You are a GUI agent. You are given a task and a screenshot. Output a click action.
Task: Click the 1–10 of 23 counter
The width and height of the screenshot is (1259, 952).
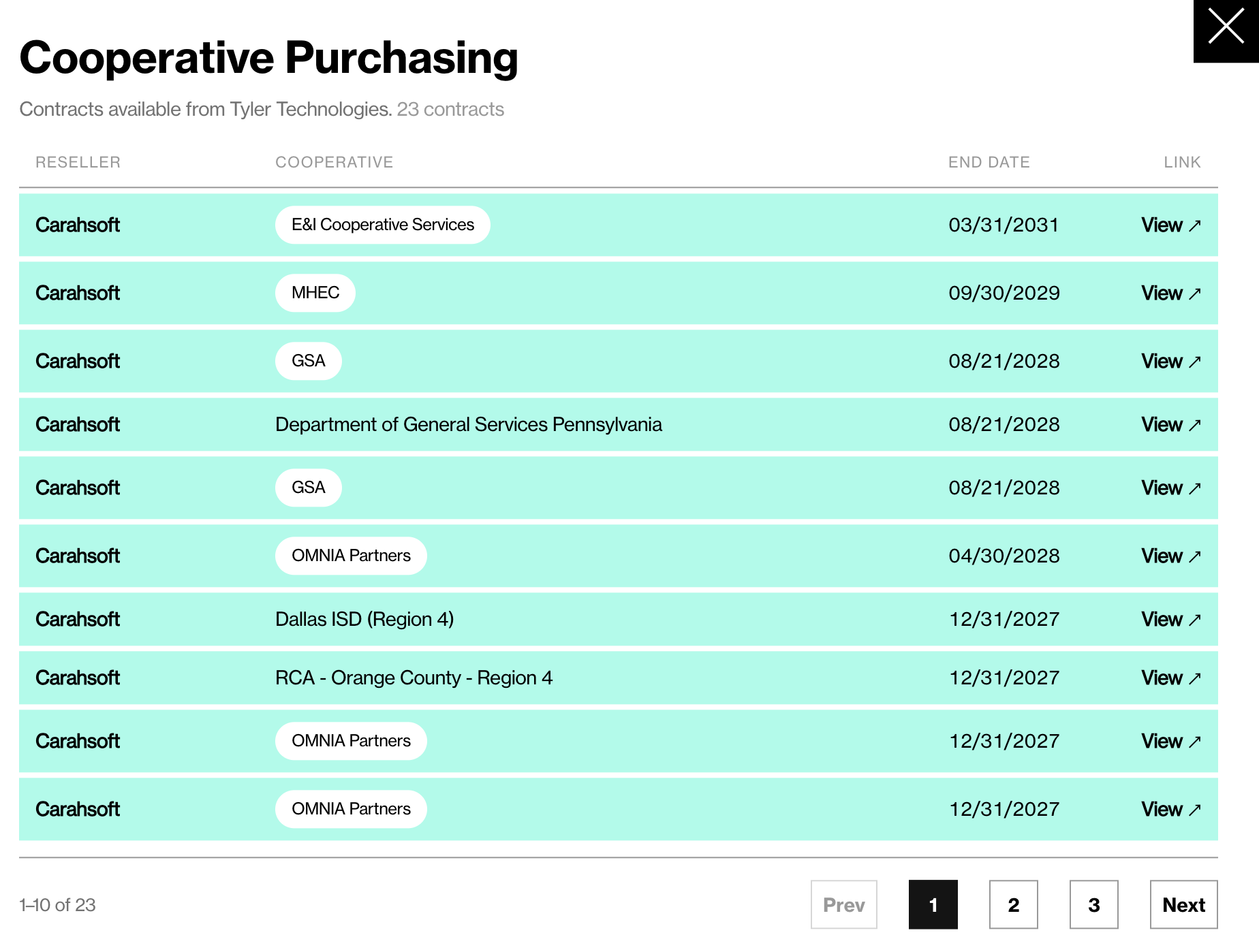(x=57, y=905)
